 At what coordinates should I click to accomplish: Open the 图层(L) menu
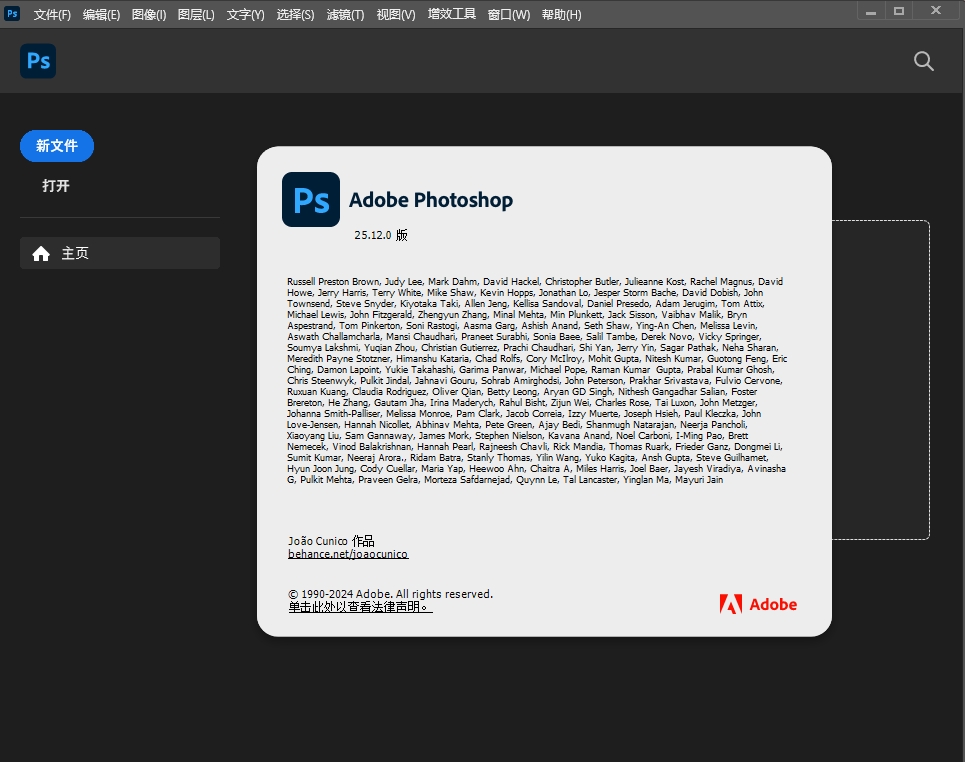[196, 14]
